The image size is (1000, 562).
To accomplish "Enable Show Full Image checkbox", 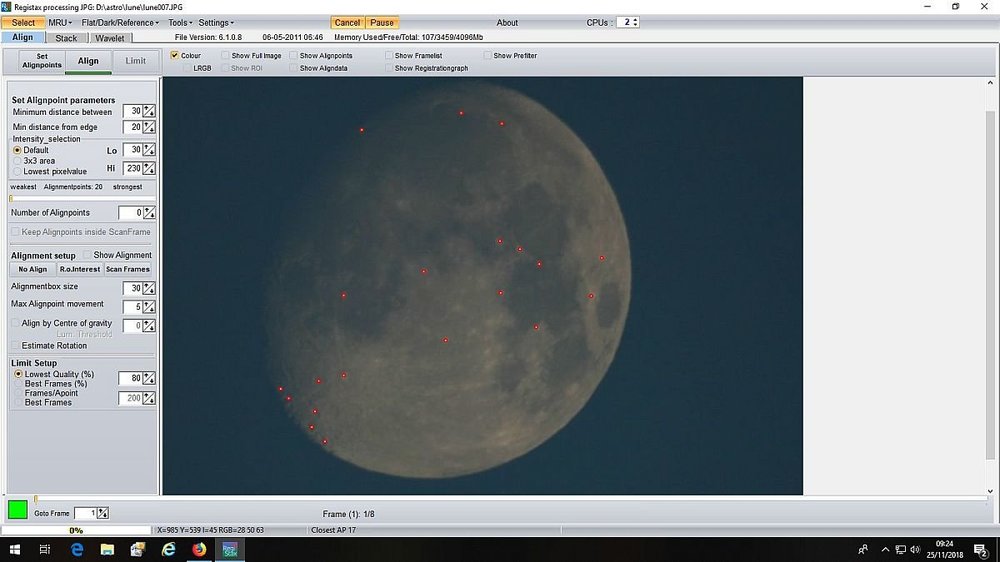I will 225,55.
